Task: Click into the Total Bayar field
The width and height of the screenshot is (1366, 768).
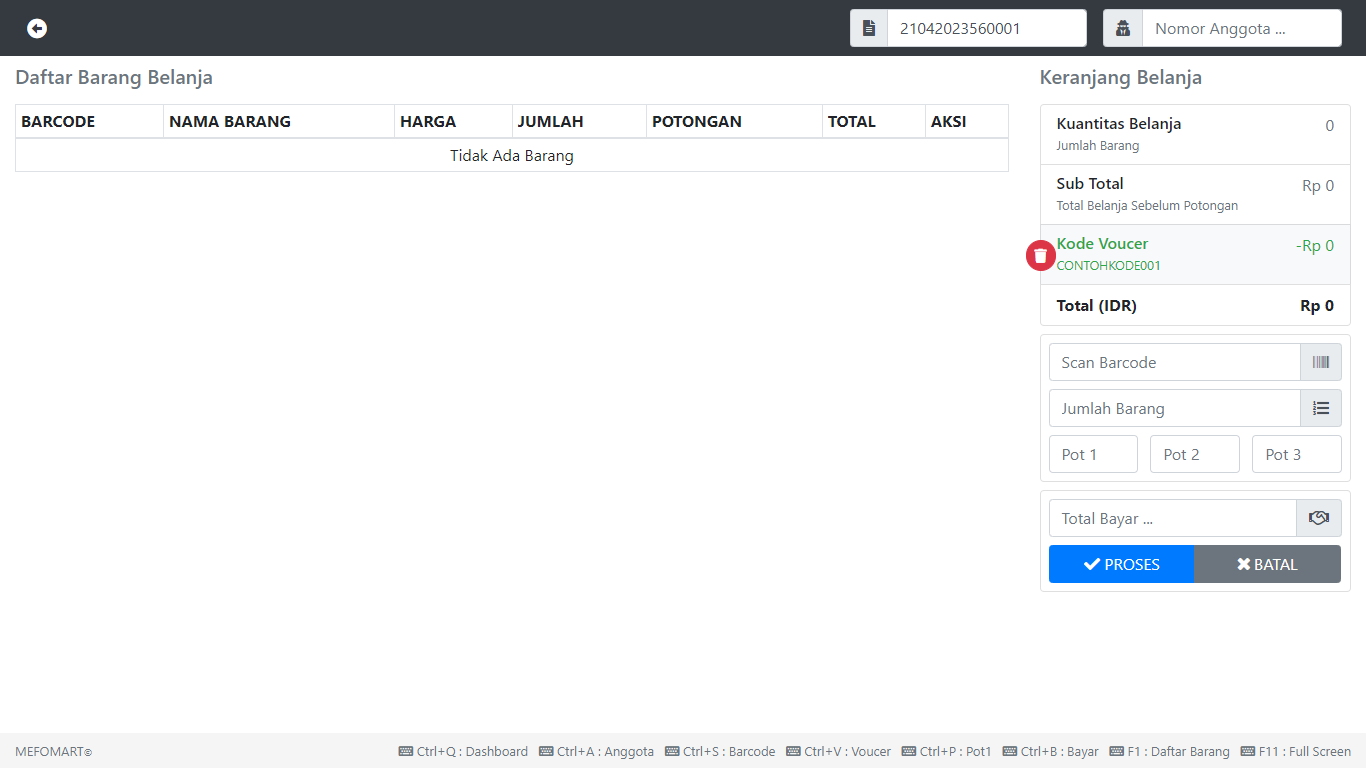Action: point(1172,518)
